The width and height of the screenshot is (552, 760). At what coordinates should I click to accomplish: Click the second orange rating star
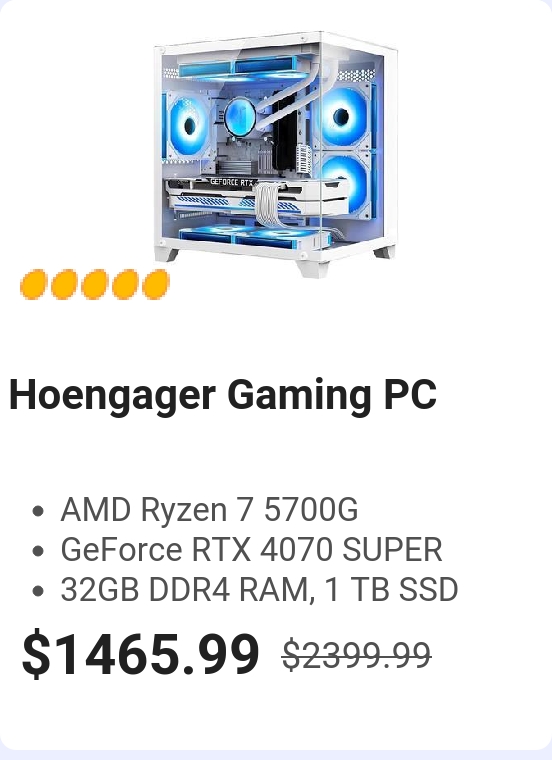(64, 285)
